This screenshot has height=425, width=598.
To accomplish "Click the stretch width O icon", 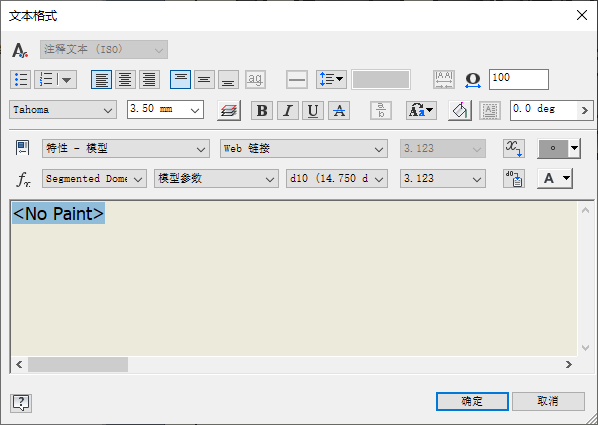I will [x=473, y=80].
